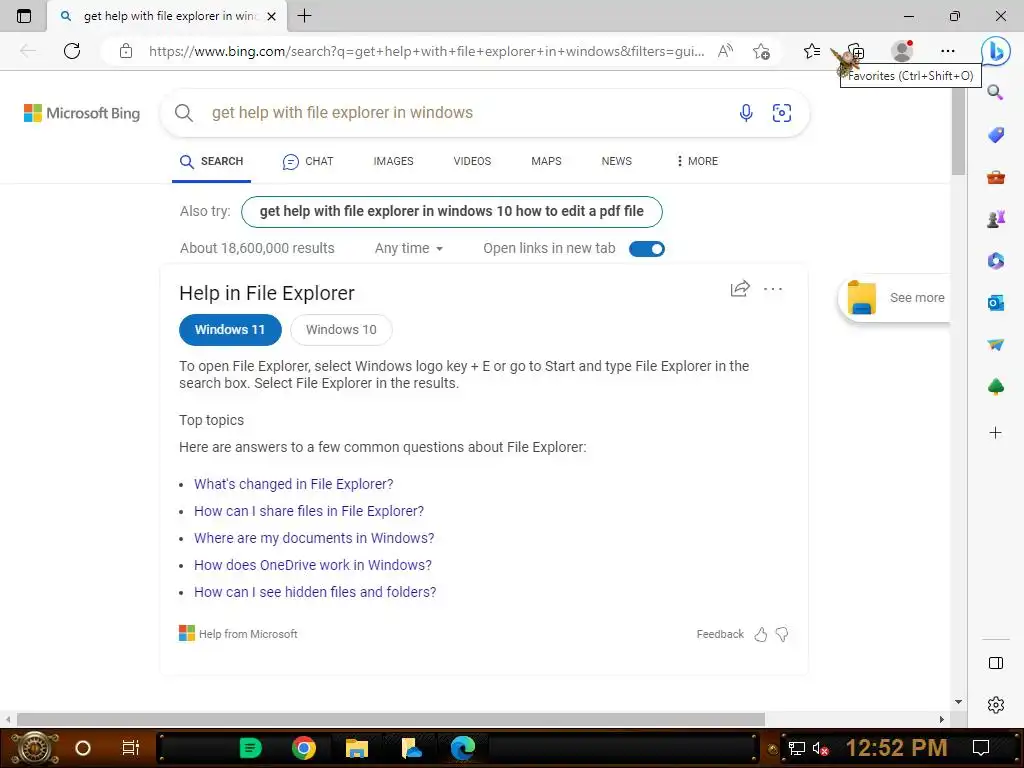1024x768 pixels.
Task: Open the sidebar Games chess icon
Action: [995, 219]
